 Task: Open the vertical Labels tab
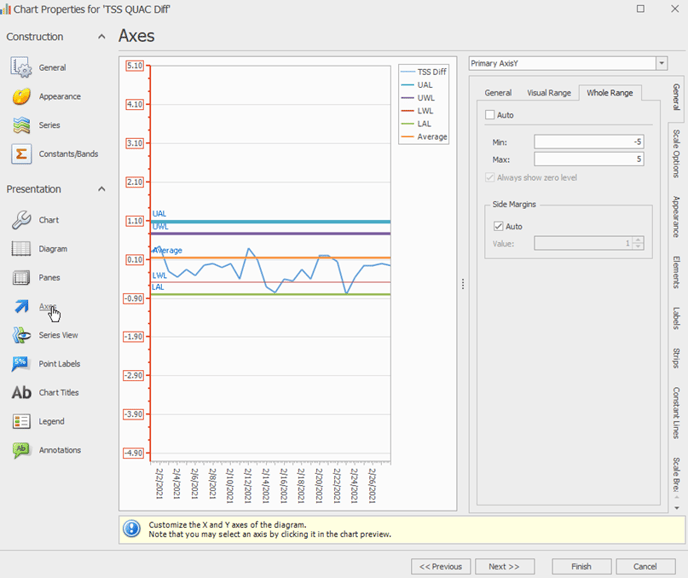point(676,318)
